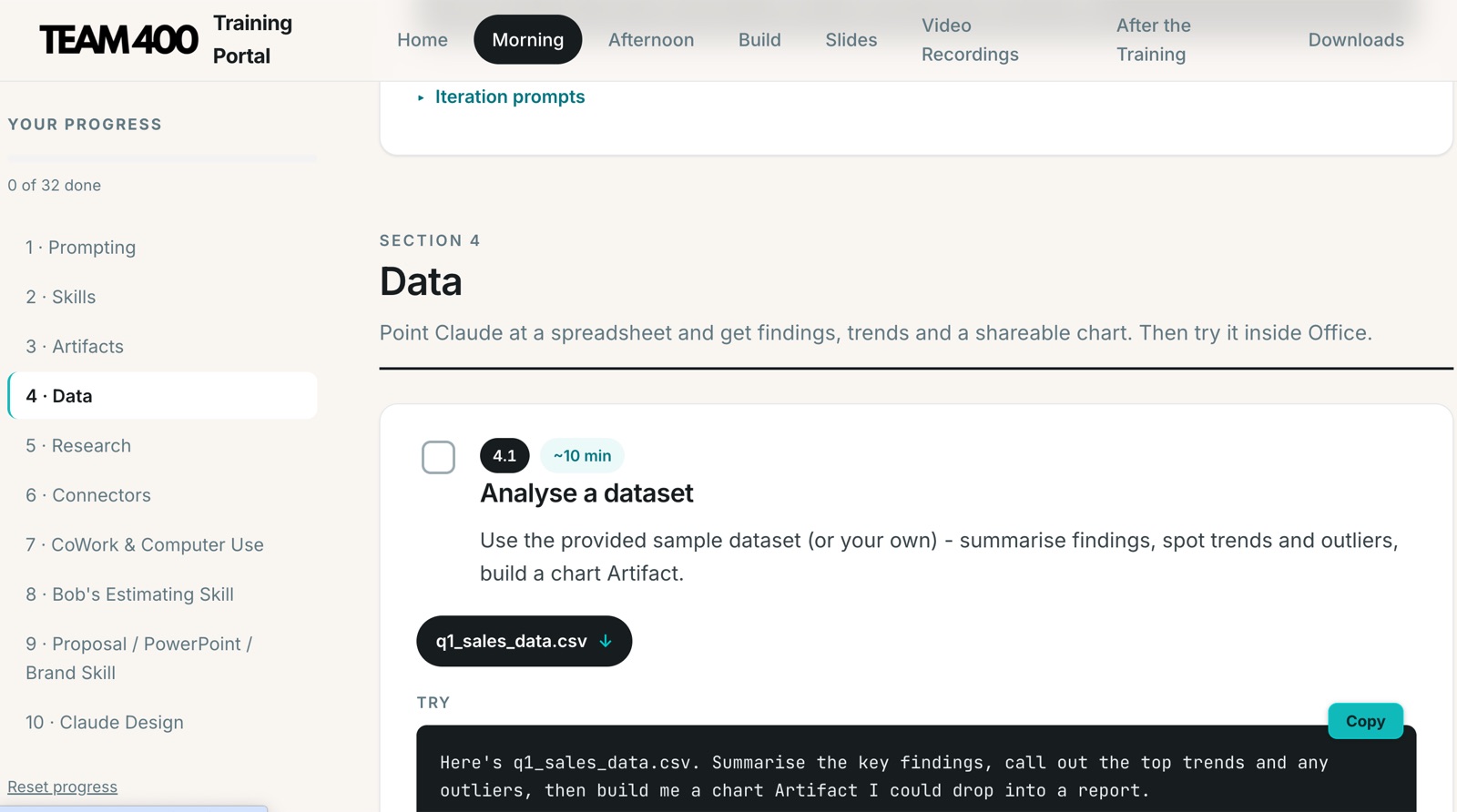
Task: Click the download arrow on q1_sales_data.csv
Action: 606,642
